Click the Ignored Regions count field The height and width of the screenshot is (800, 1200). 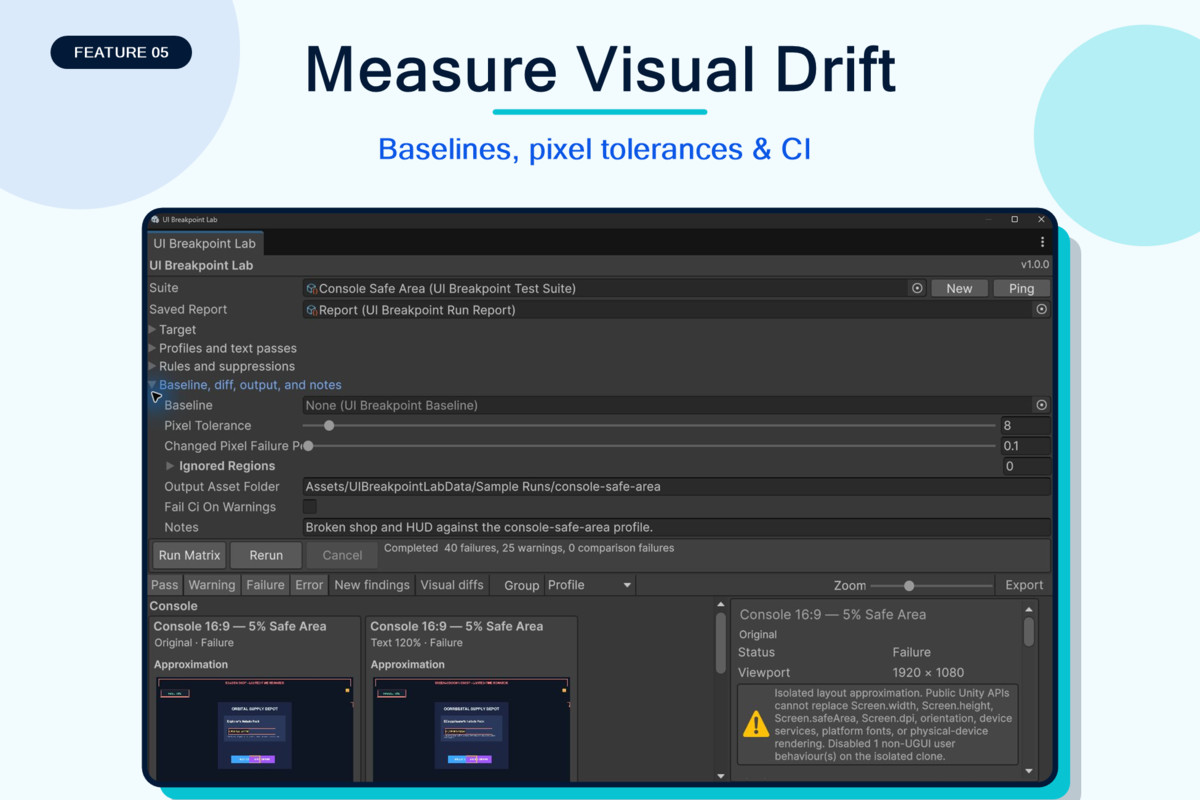[x=1026, y=466]
